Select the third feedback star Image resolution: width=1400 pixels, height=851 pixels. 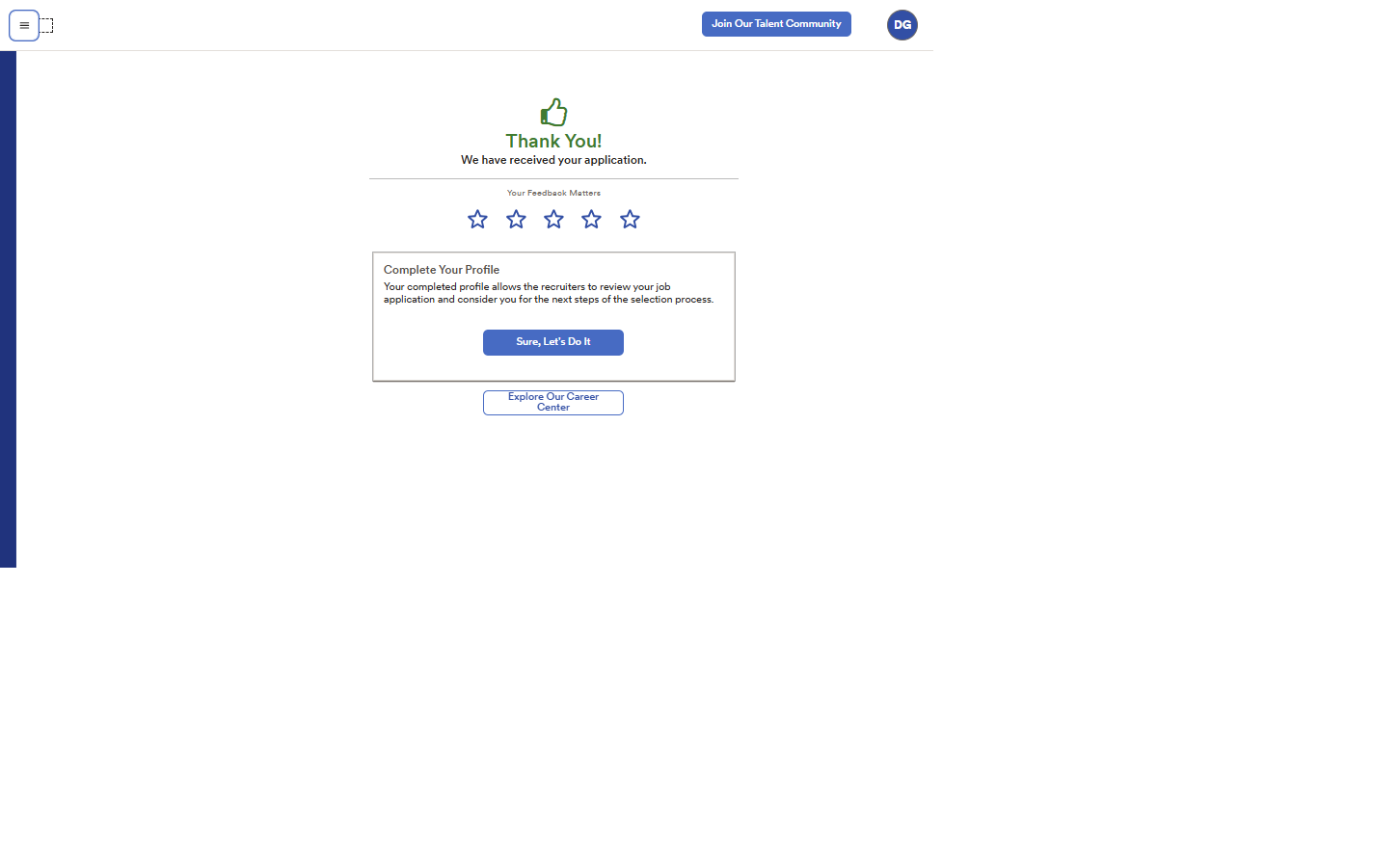553,220
